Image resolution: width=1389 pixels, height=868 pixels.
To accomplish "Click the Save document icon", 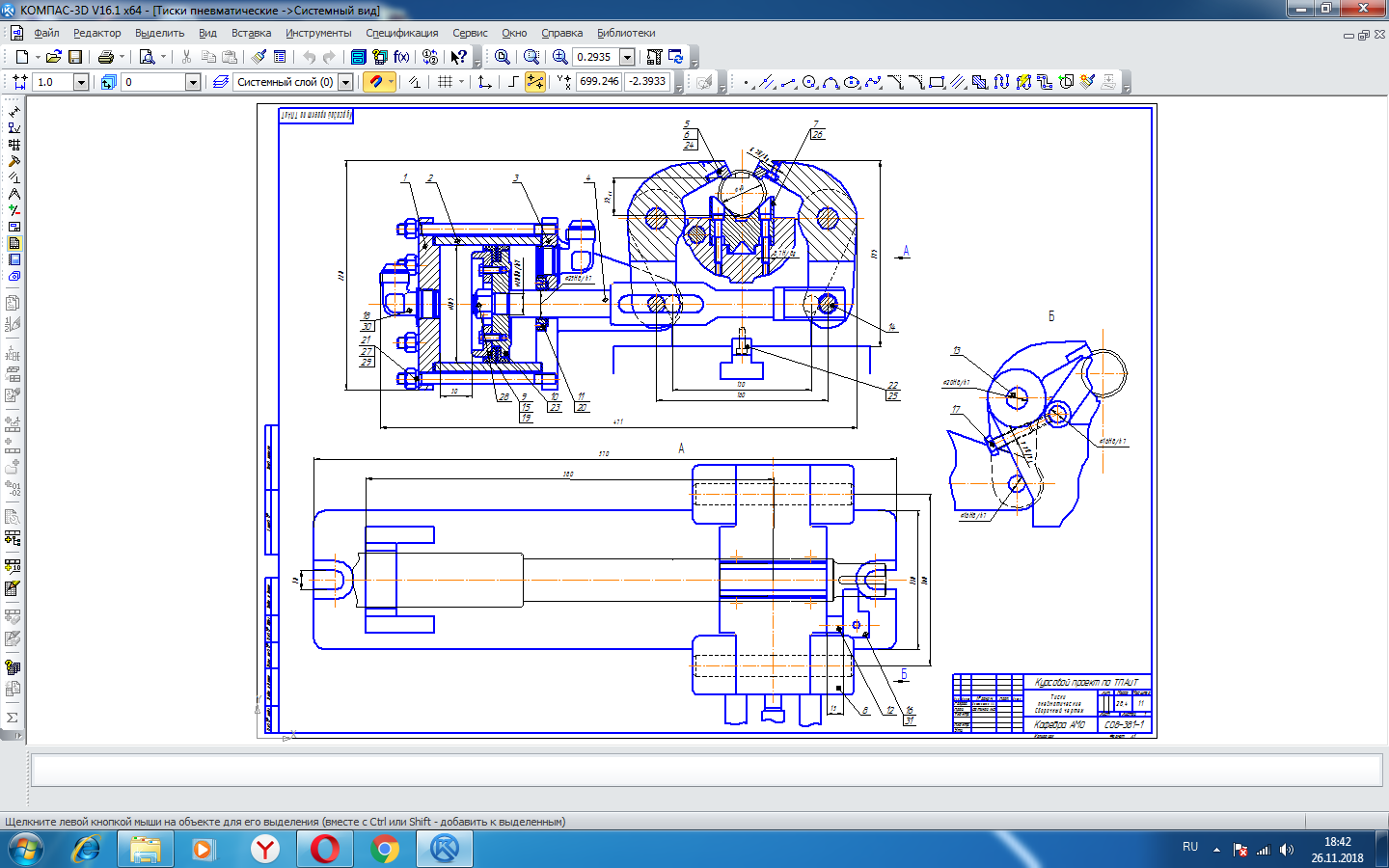I will (x=75, y=57).
